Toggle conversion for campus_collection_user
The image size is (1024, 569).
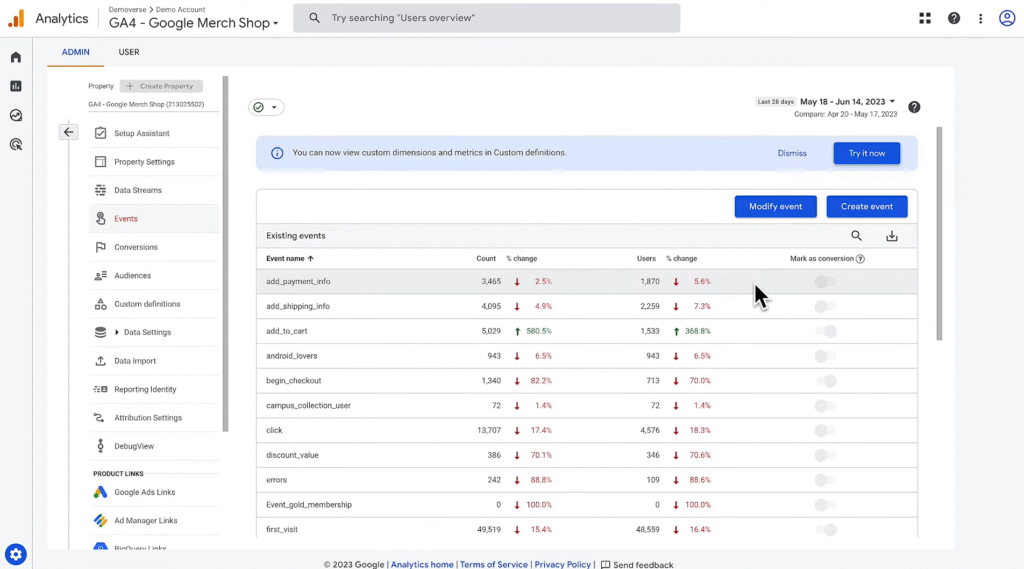pos(825,406)
